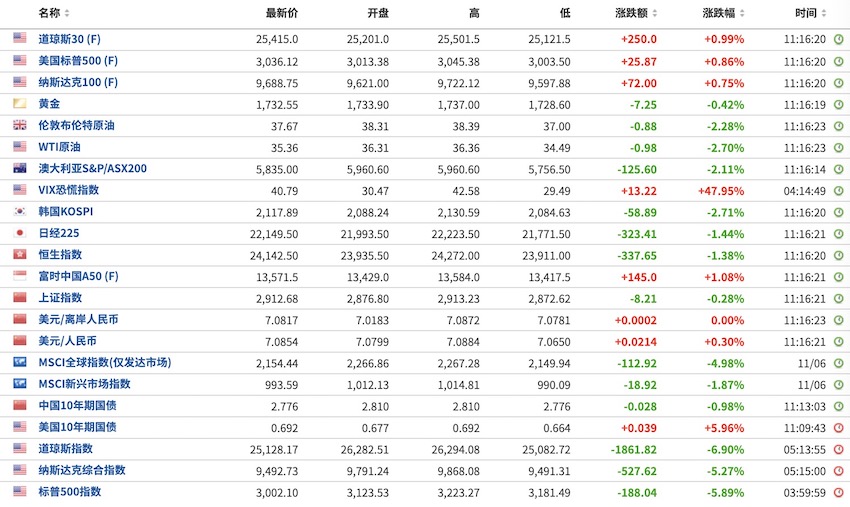Image resolution: width=850 pixels, height=507 pixels.
Task: Sort by 时间 column header
Action: [x=809, y=13]
